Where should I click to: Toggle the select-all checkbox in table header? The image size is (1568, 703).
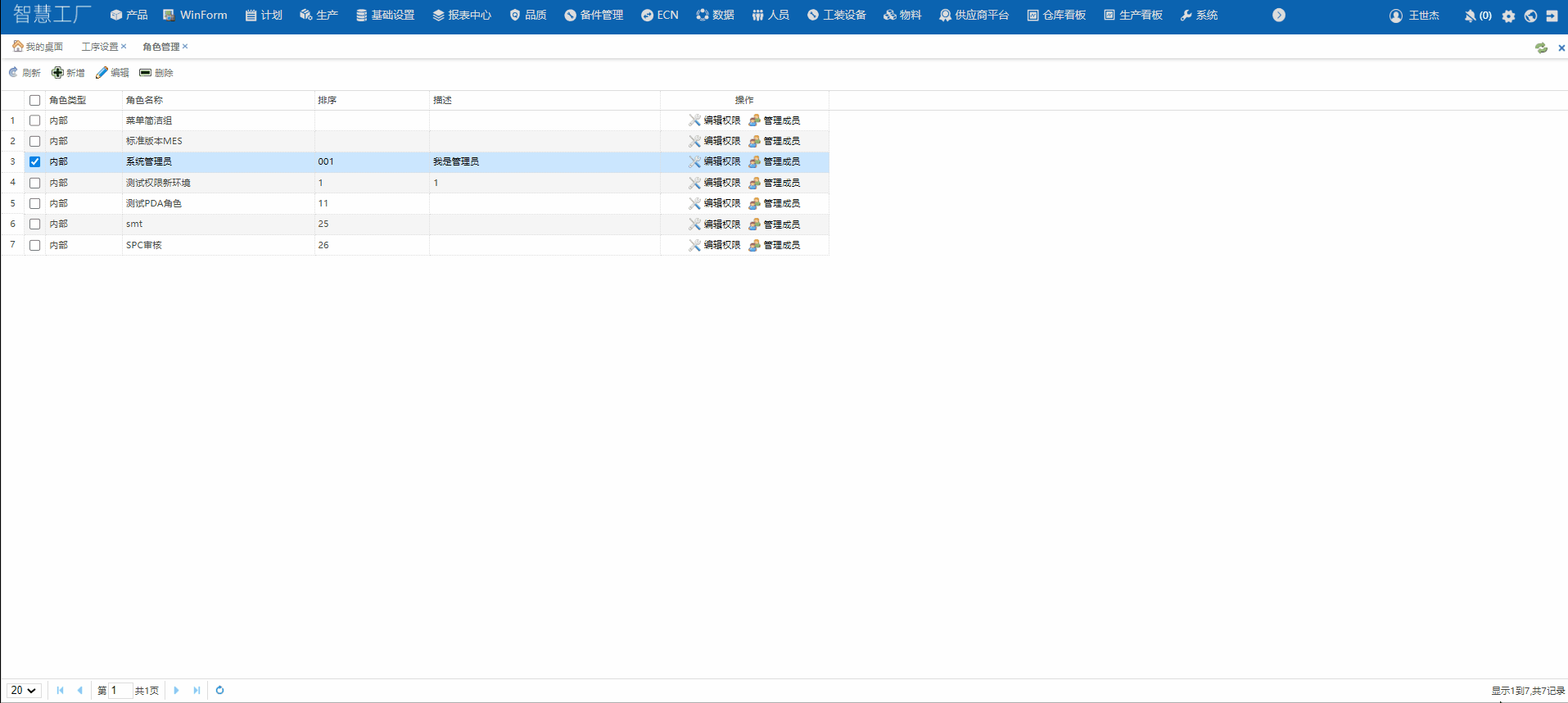point(34,100)
